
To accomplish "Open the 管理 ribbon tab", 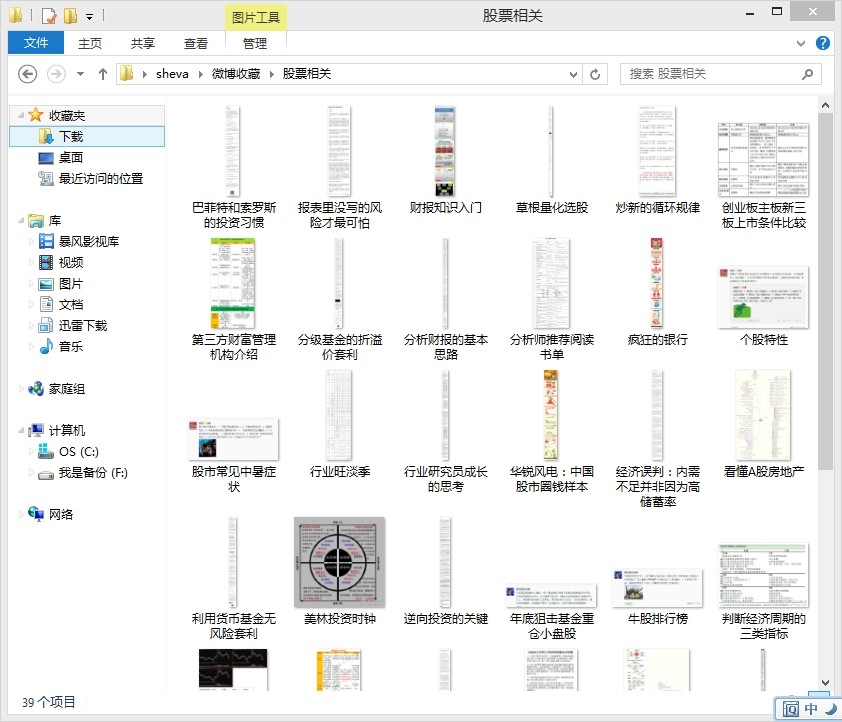I will tap(255, 43).
